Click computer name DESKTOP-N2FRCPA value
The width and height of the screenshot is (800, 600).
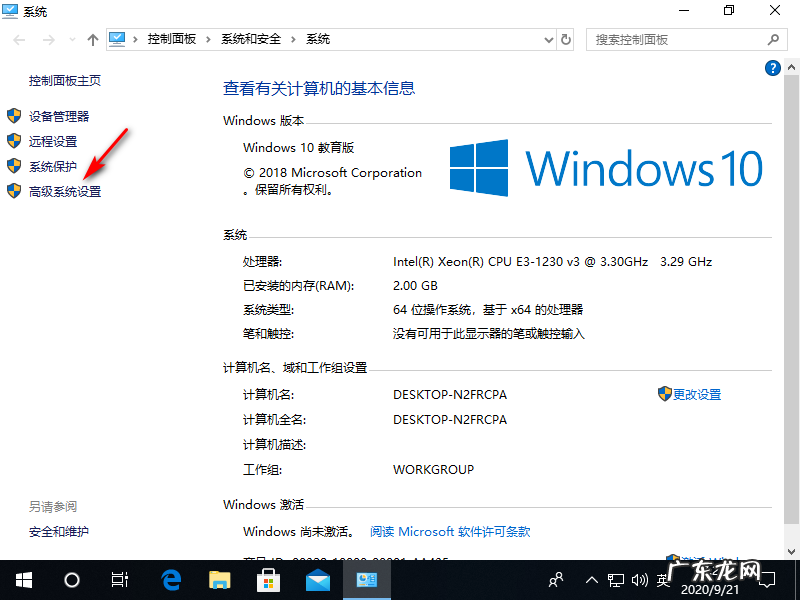point(449,394)
